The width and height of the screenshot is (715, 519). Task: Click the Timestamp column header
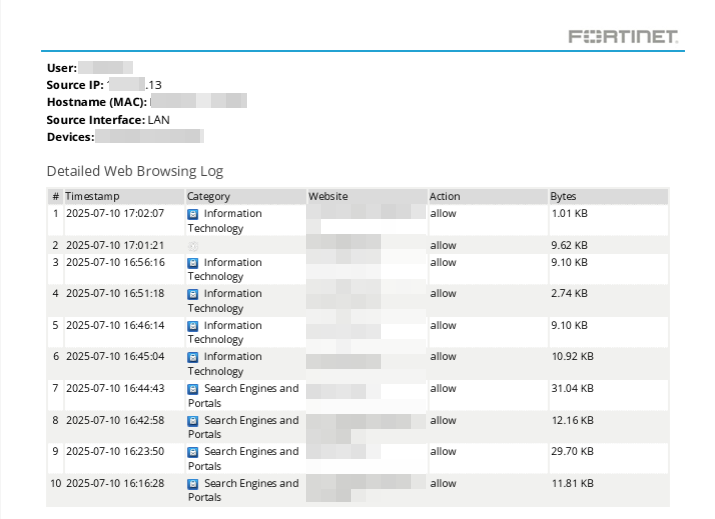pyautogui.click(x=92, y=197)
